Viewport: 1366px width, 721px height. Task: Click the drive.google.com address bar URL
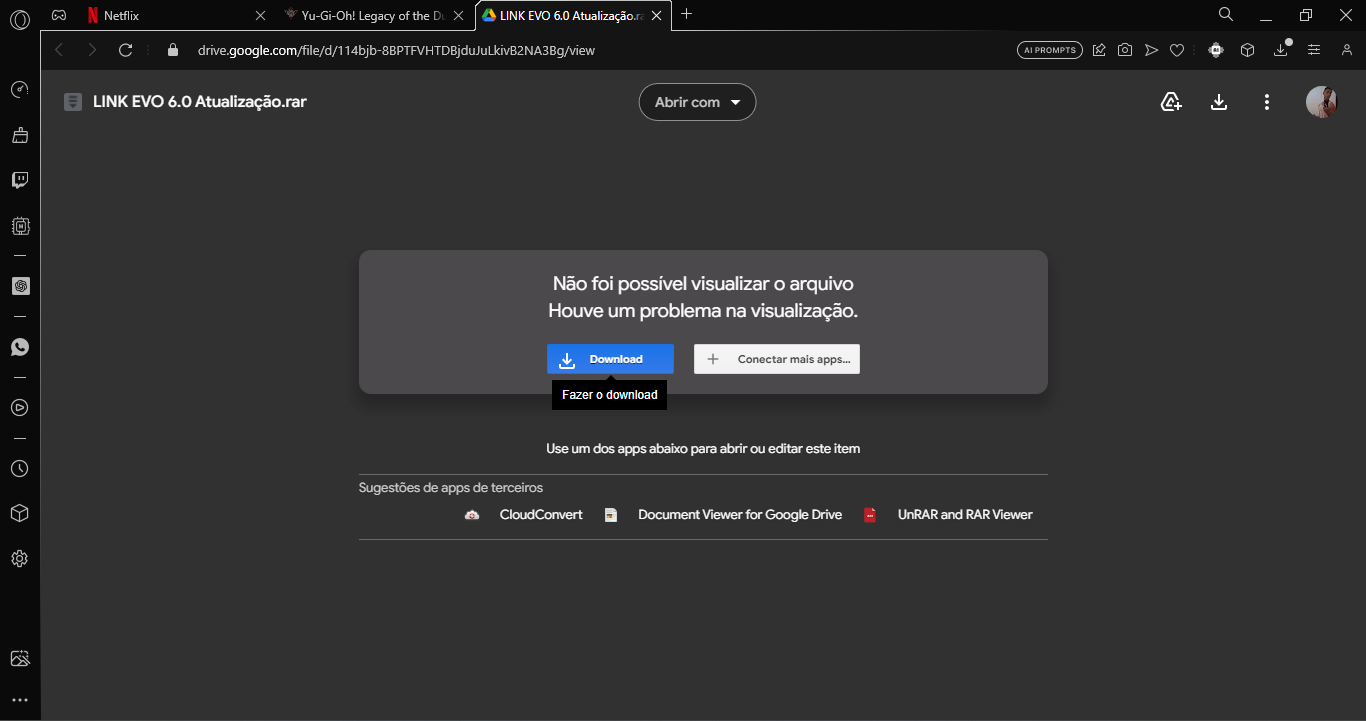pos(396,50)
